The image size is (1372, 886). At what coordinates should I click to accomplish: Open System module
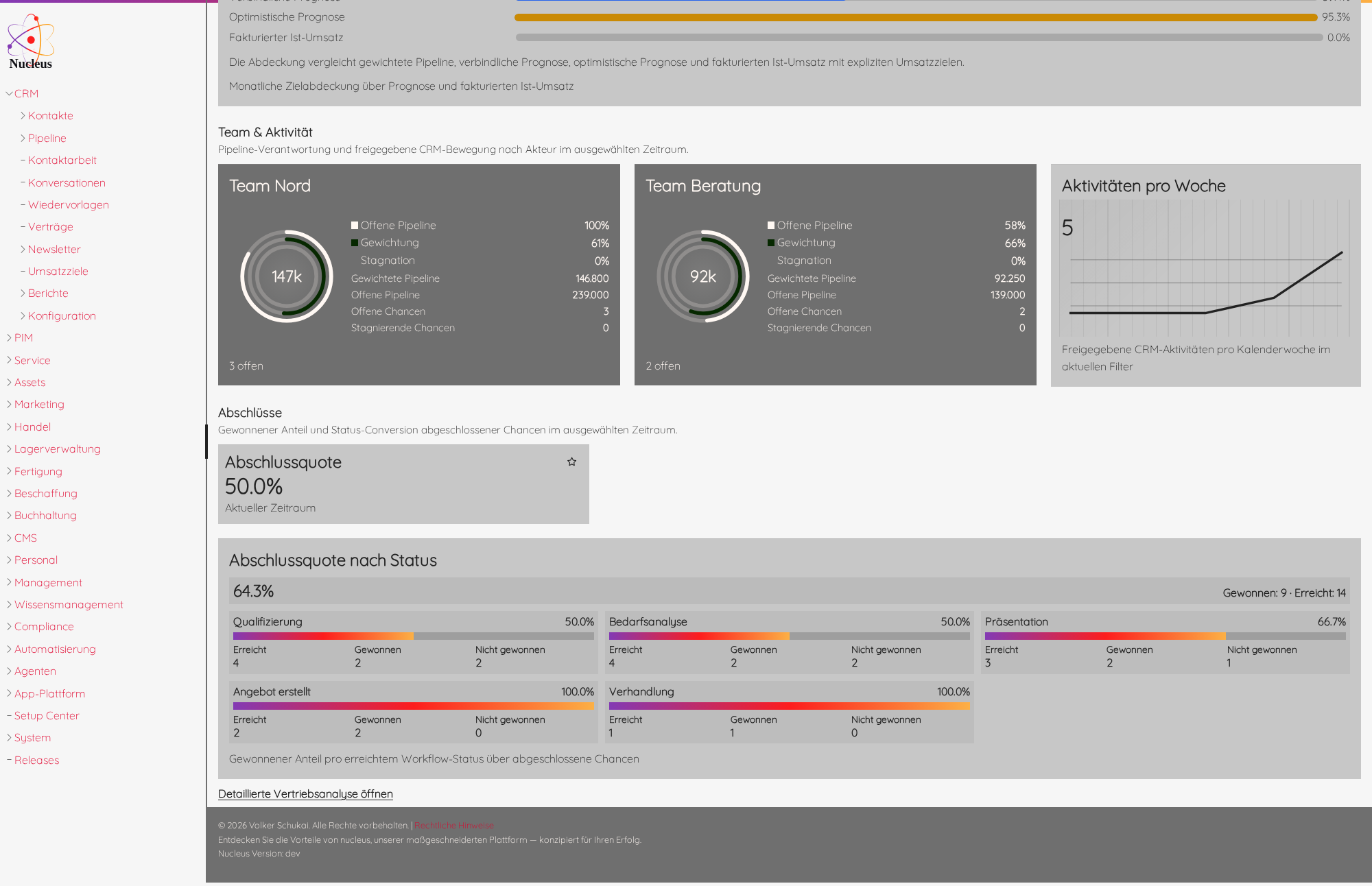point(32,737)
